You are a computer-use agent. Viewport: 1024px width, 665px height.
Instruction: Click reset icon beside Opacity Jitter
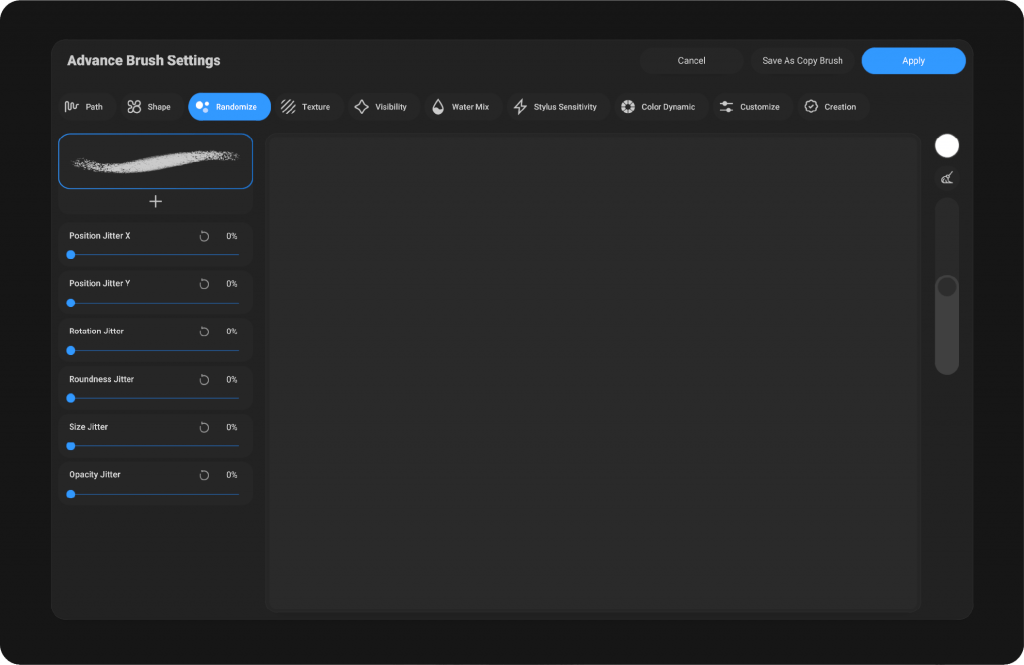[x=204, y=475]
